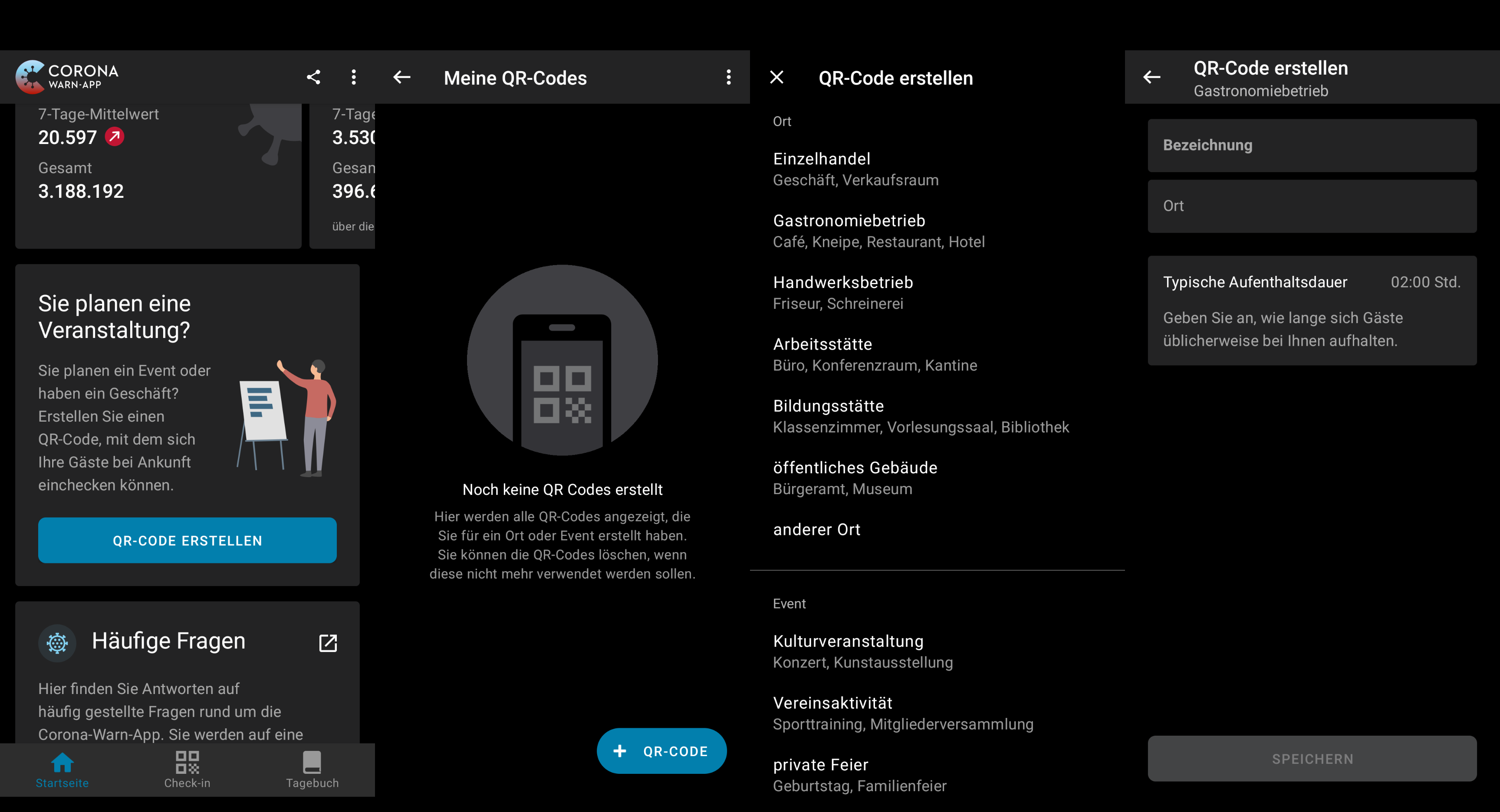The width and height of the screenshot is (1500, 812).
Task: Open Typische Aufenthaltsdauer duration picker
Action: click(1312, 310)
